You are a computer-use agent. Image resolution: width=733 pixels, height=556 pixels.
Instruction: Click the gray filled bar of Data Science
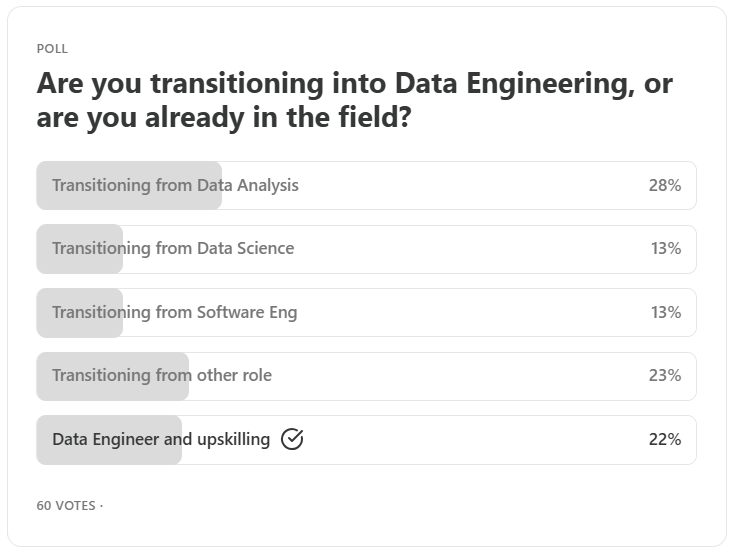80,264
